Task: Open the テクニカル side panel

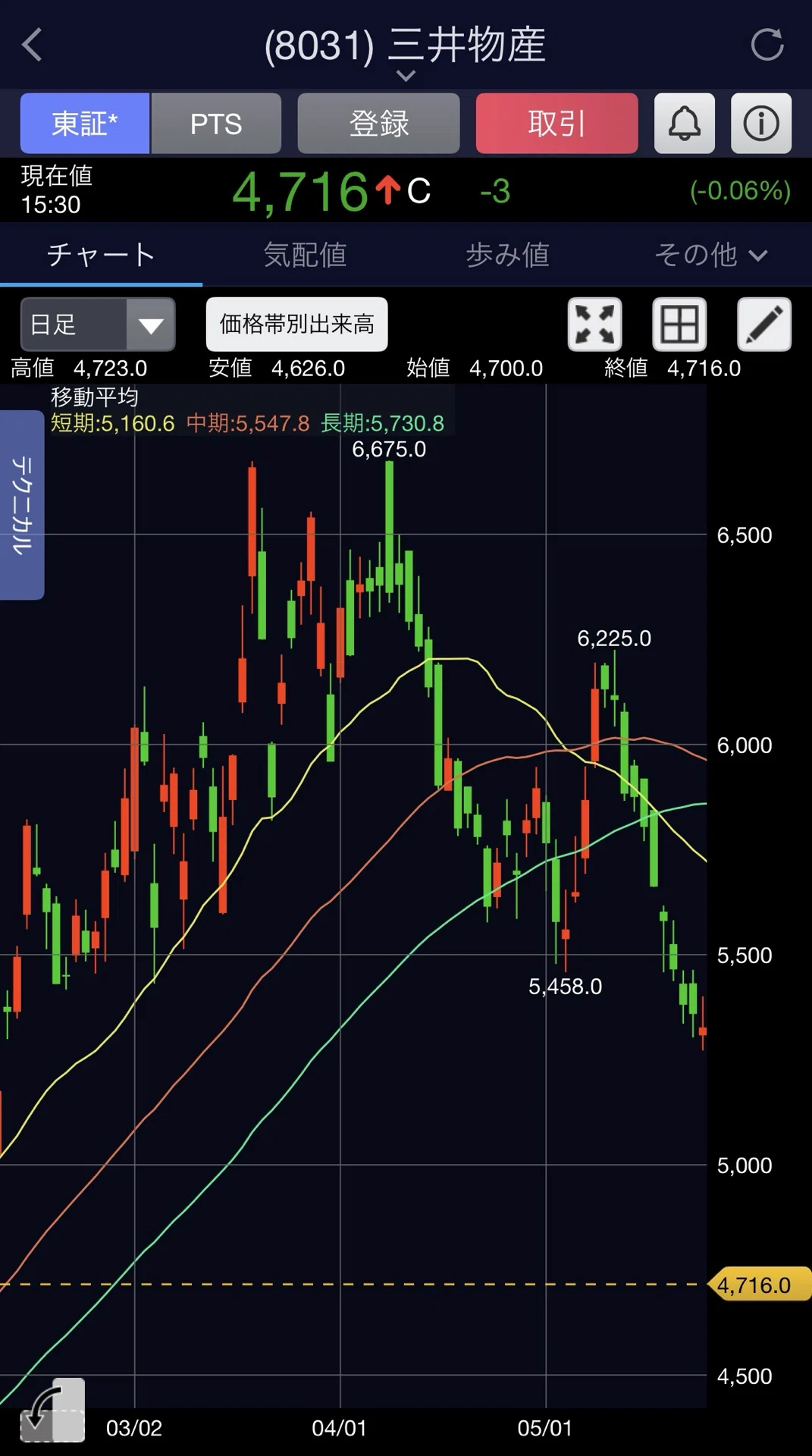Action: point(22,505)
